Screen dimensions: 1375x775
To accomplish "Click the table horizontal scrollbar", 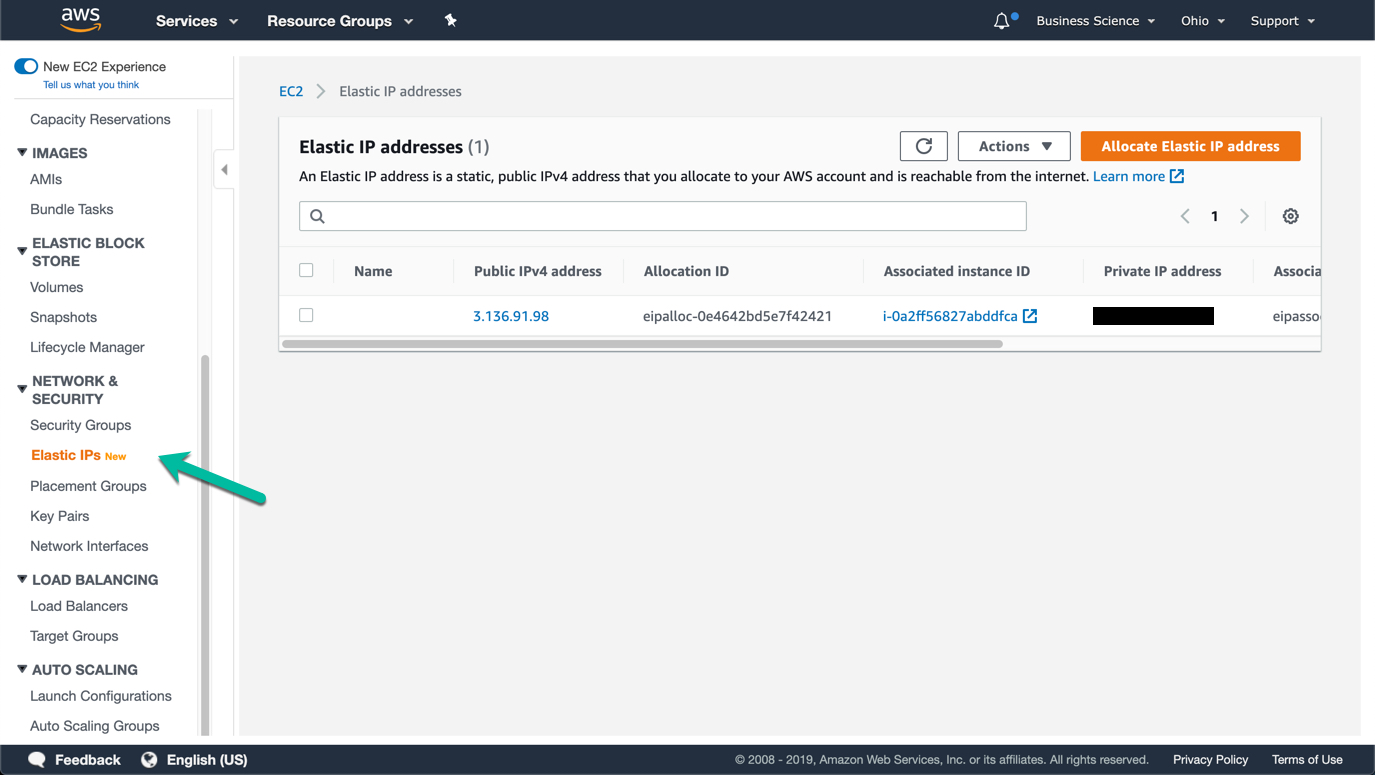I will (x=642, y=344).
